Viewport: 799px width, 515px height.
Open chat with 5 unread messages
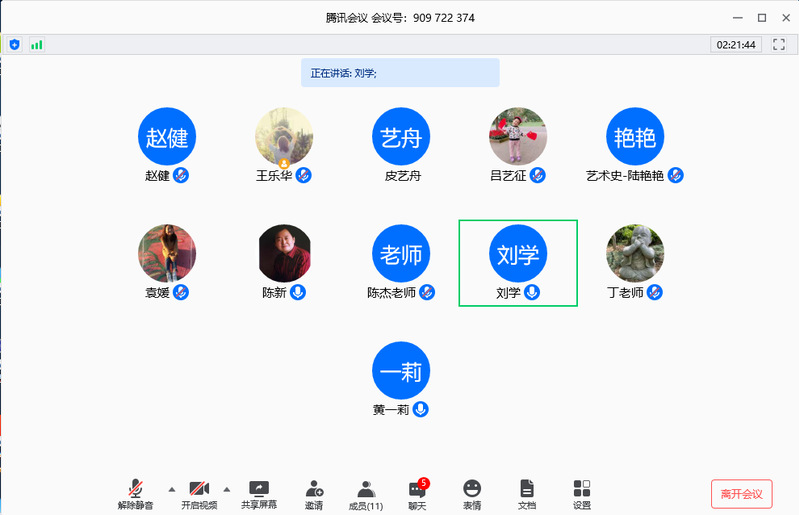417,493
